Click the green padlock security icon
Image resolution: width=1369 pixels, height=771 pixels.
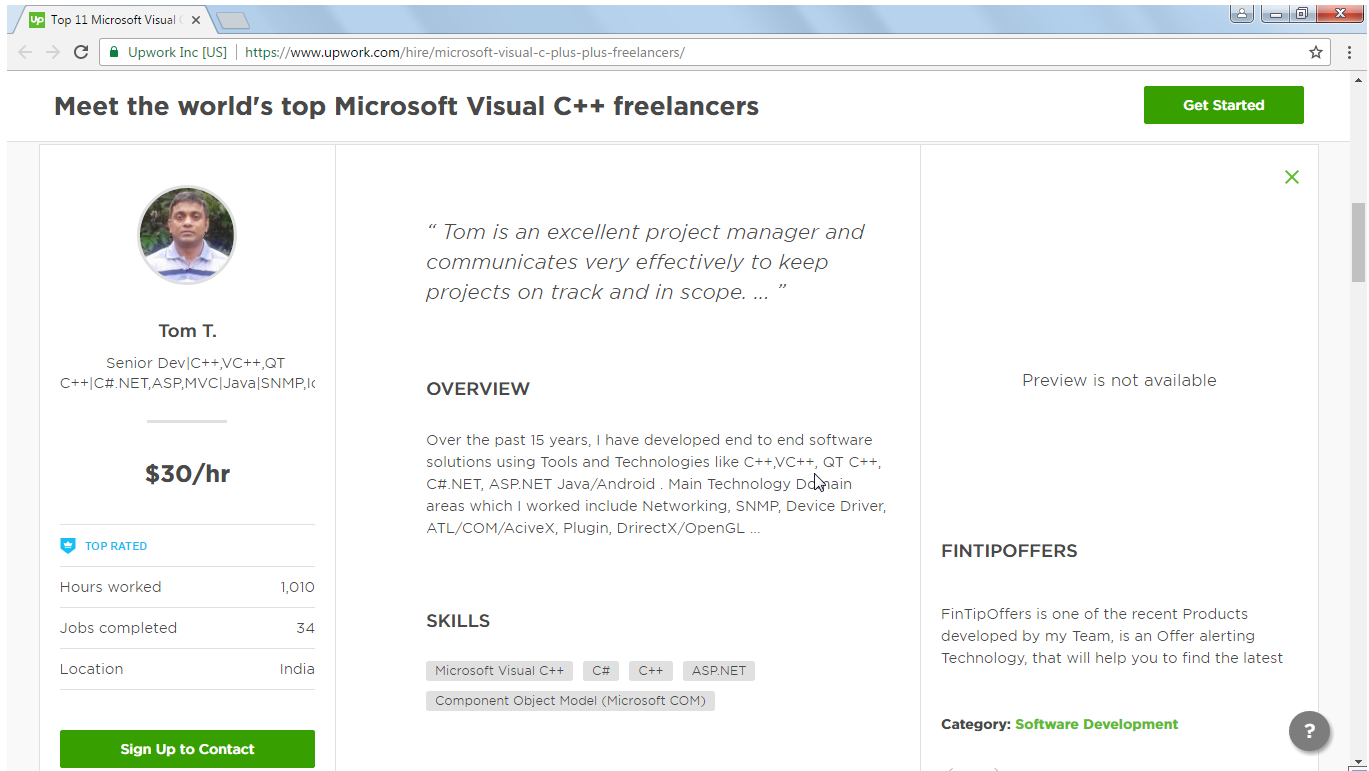coord(114,52)
